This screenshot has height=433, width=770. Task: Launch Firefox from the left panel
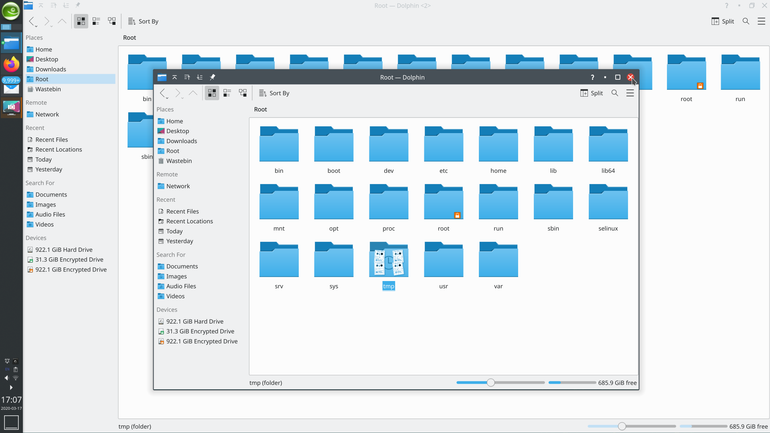pyautogui.click(x=11, y=64)
